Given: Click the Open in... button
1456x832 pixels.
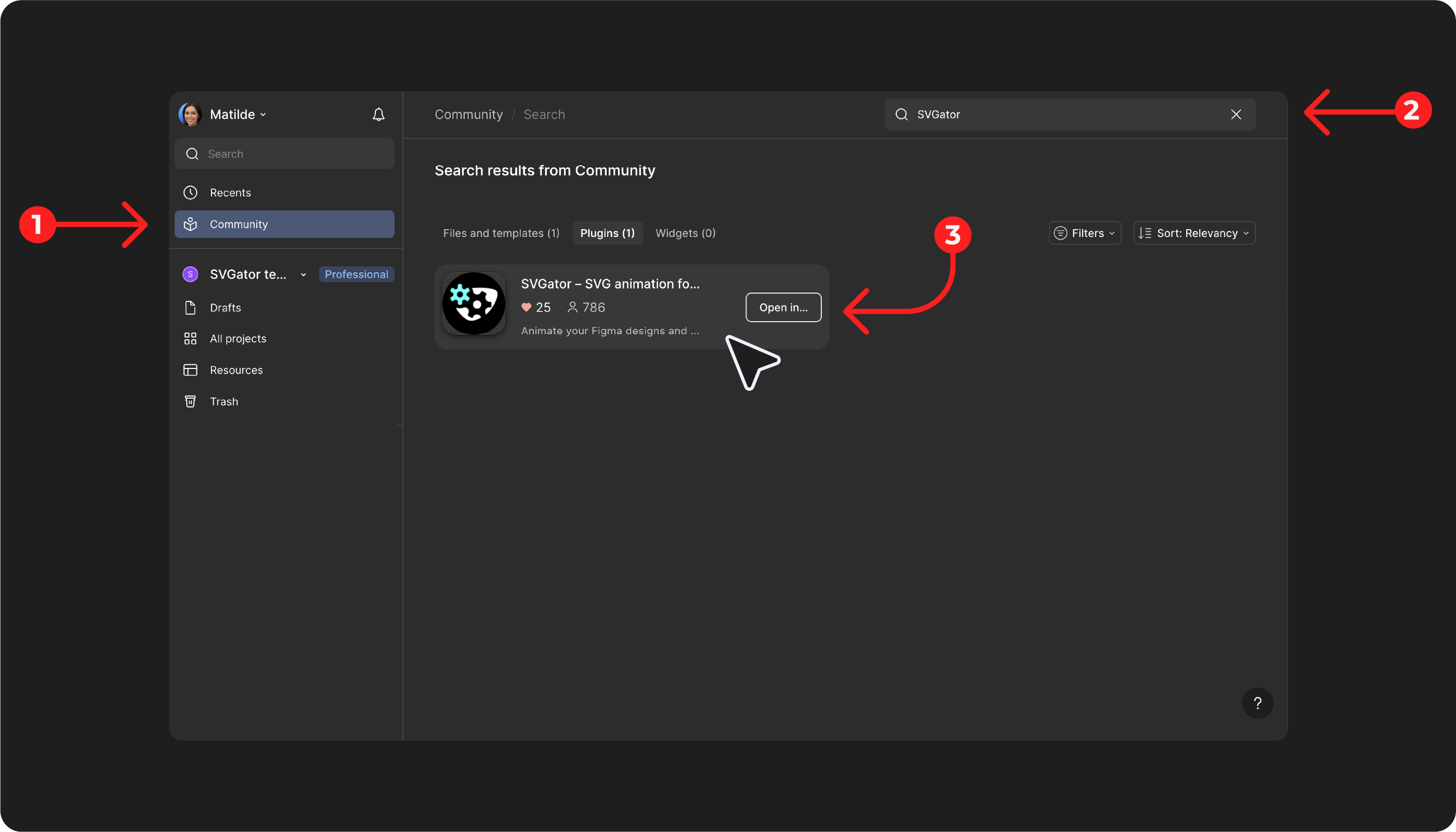Looking at the screenshot, I should tap(783, 308).
